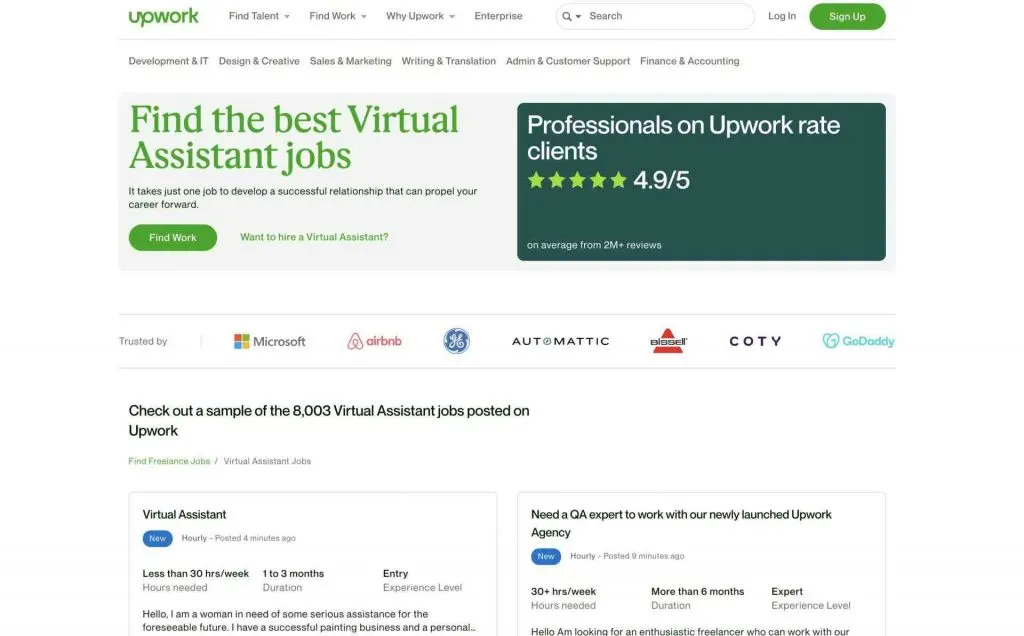Image resolution: width=1024 pixels, height=636 pixels.
Task: Click '1 to 3 months' duration text
Action: (x=293, y=573)
